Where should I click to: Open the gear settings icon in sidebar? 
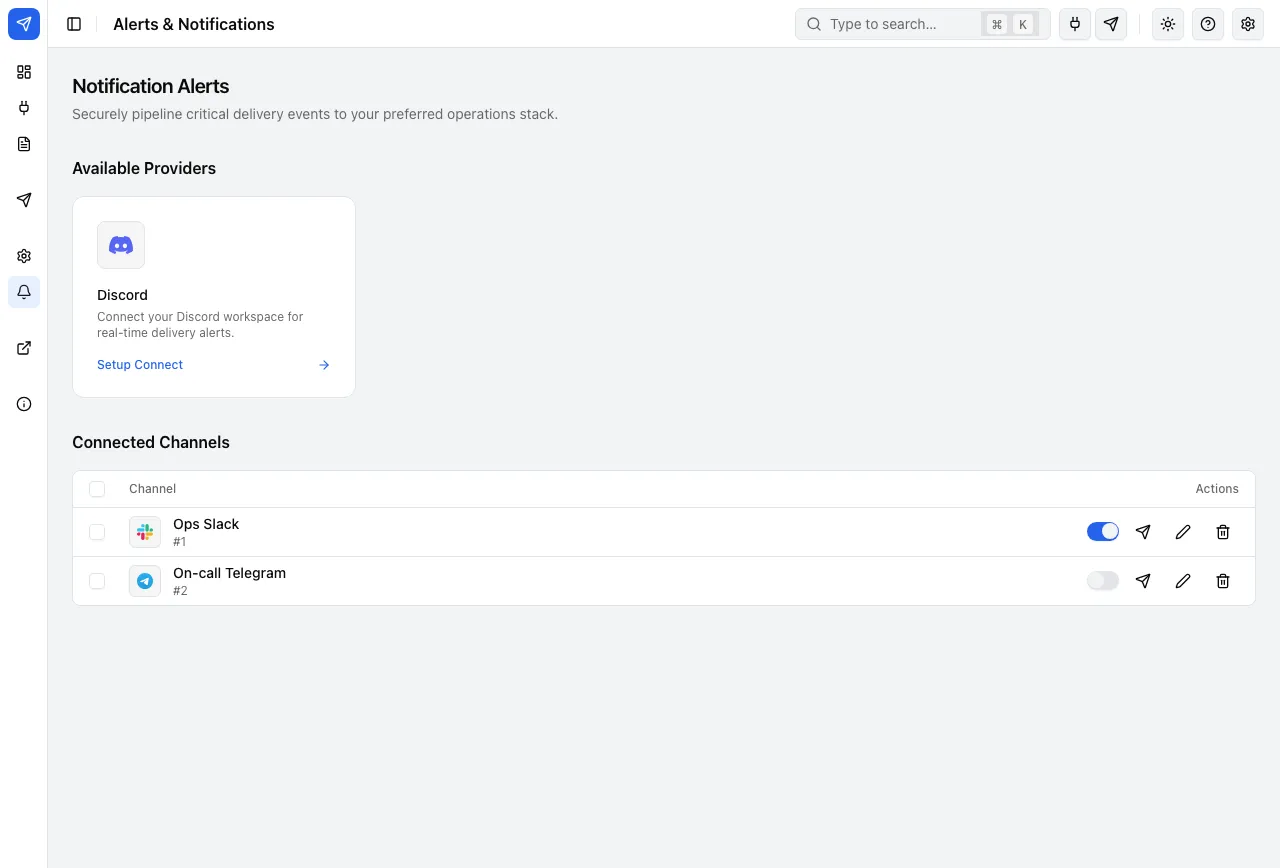pos(24,256)
